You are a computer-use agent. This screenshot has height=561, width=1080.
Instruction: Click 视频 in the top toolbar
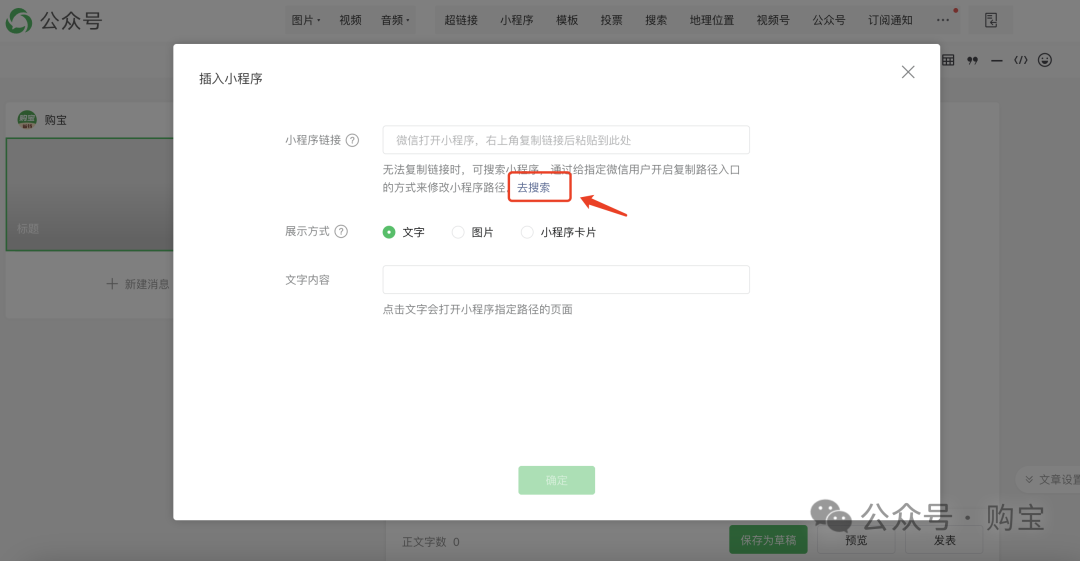[350, 20]
